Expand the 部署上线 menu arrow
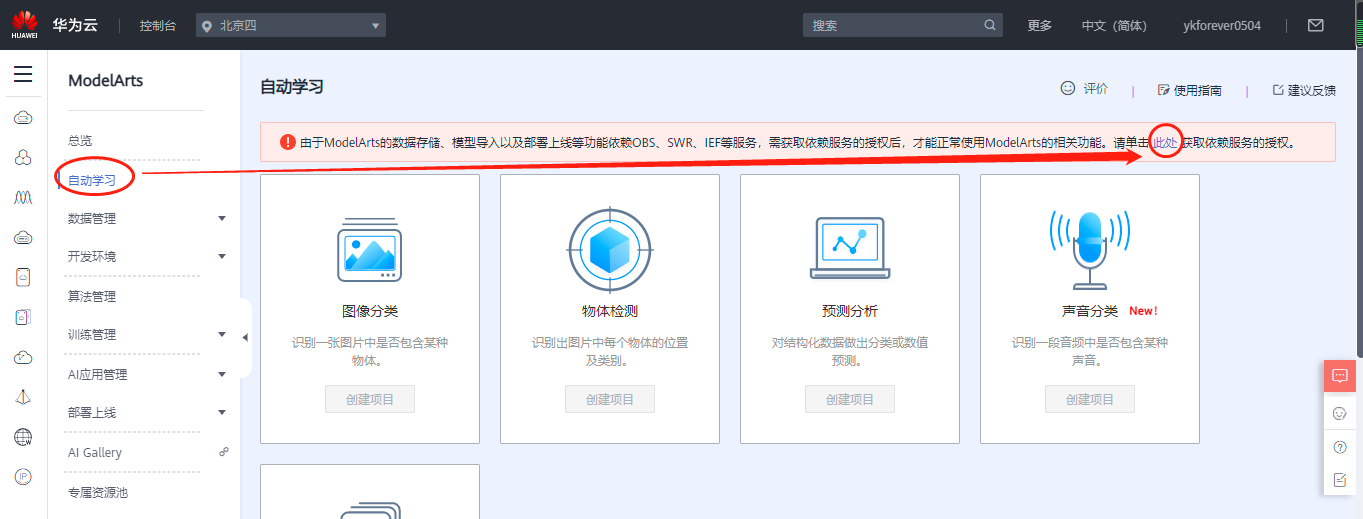Viewport: 1363px width, 519px height. coord(222,412)
